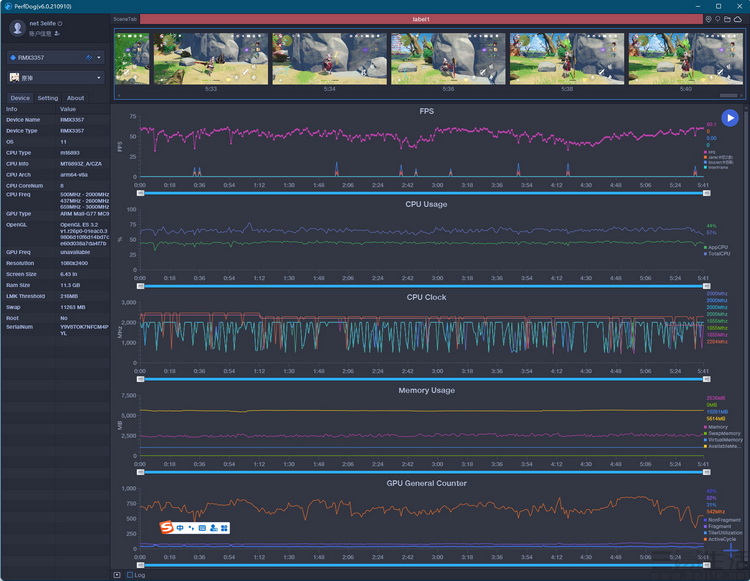Click the Sogou punctuation mode icon
The width and height of the screenshot is (750, 581).
191,528
